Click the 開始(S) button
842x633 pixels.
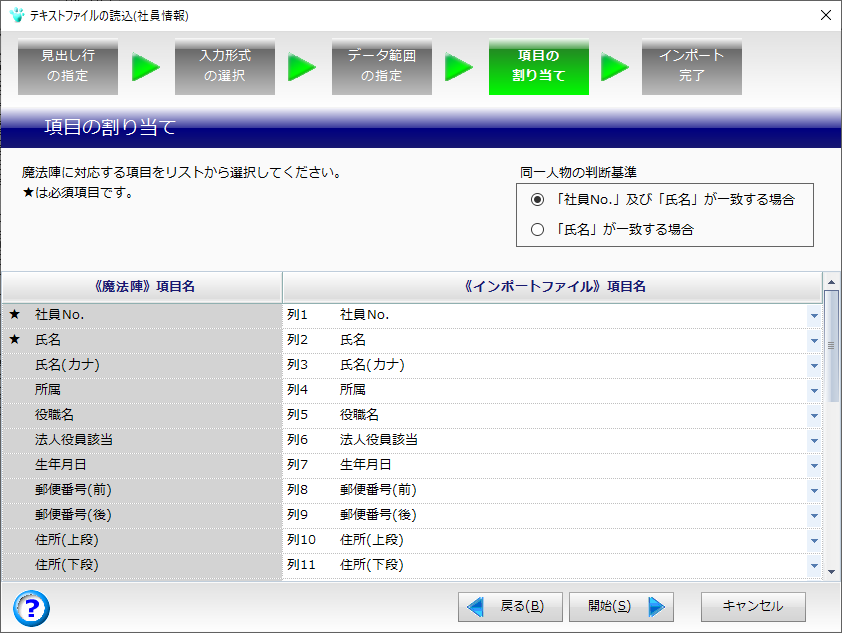coord(621,607)
